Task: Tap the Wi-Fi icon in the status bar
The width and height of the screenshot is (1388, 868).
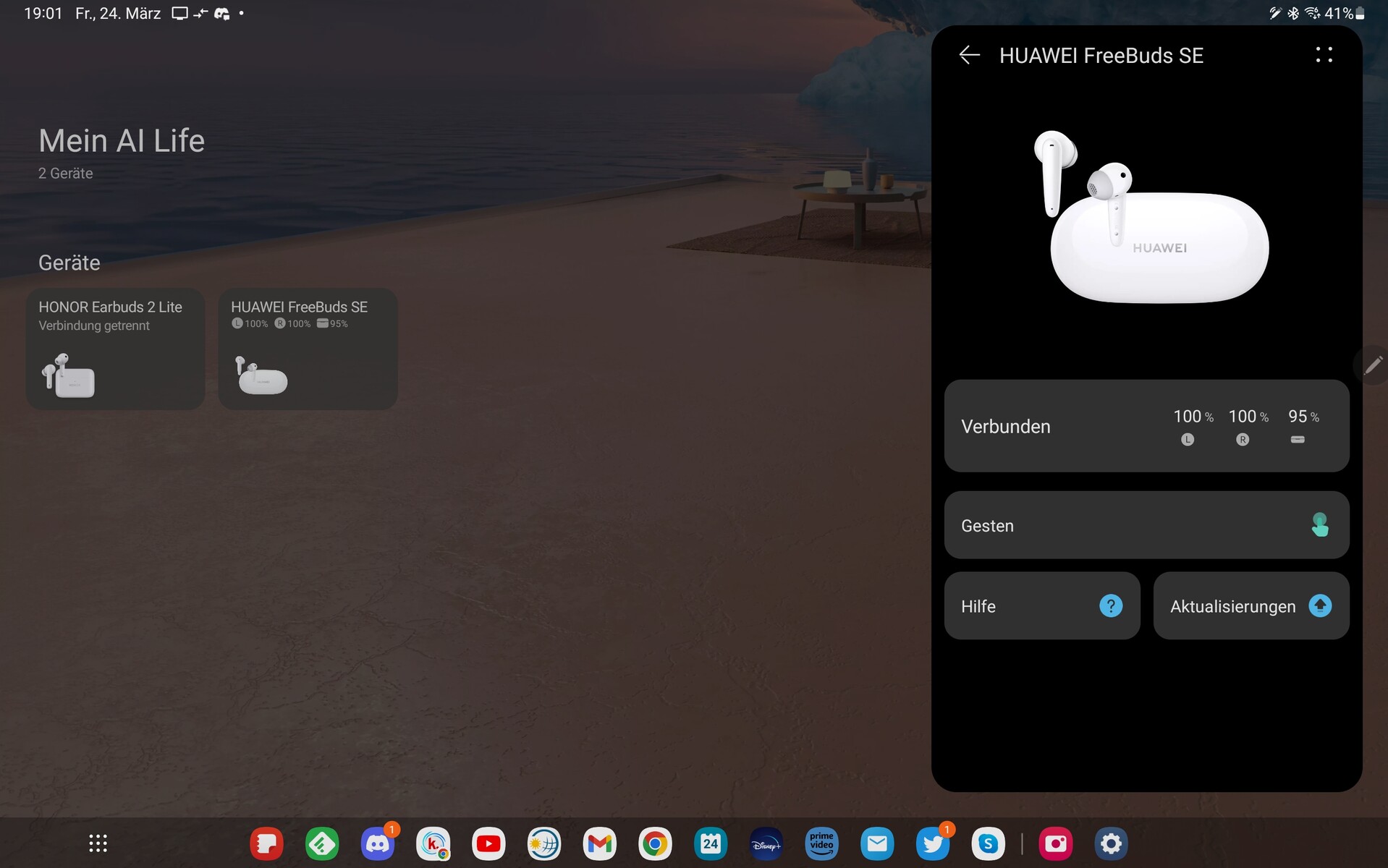Action: pos(1312,13)
